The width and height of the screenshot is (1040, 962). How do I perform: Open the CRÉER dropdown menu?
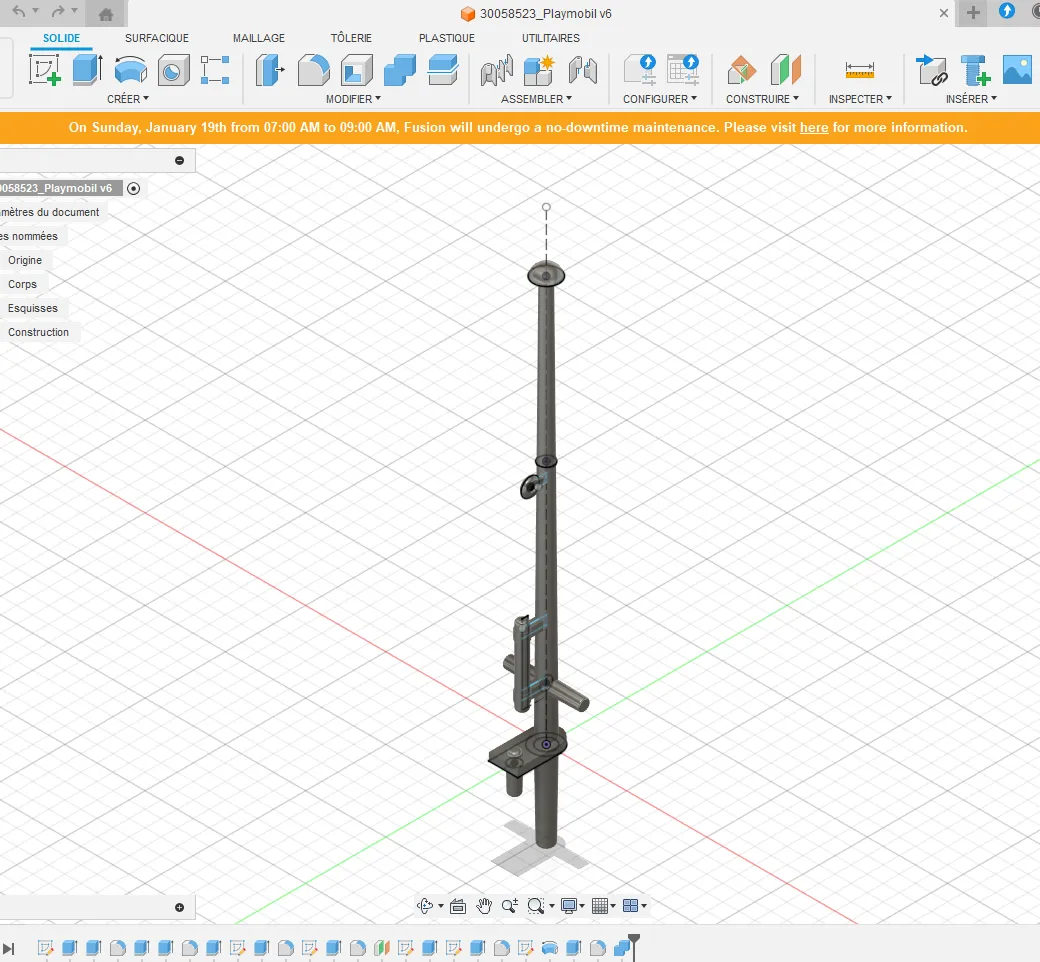(128, 99)
